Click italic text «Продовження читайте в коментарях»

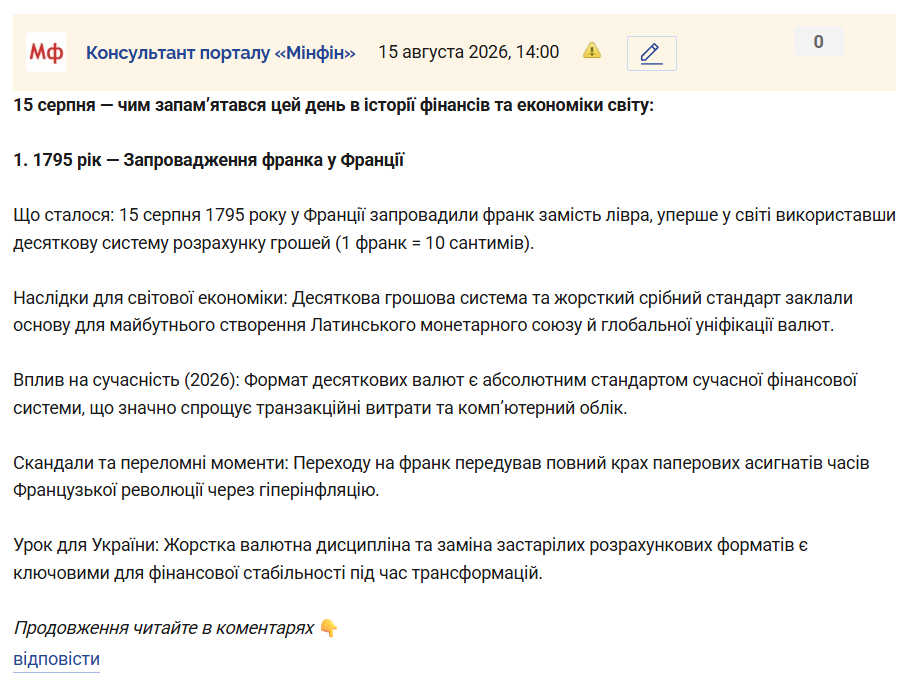pyautogui.click(x=164, y=628)
